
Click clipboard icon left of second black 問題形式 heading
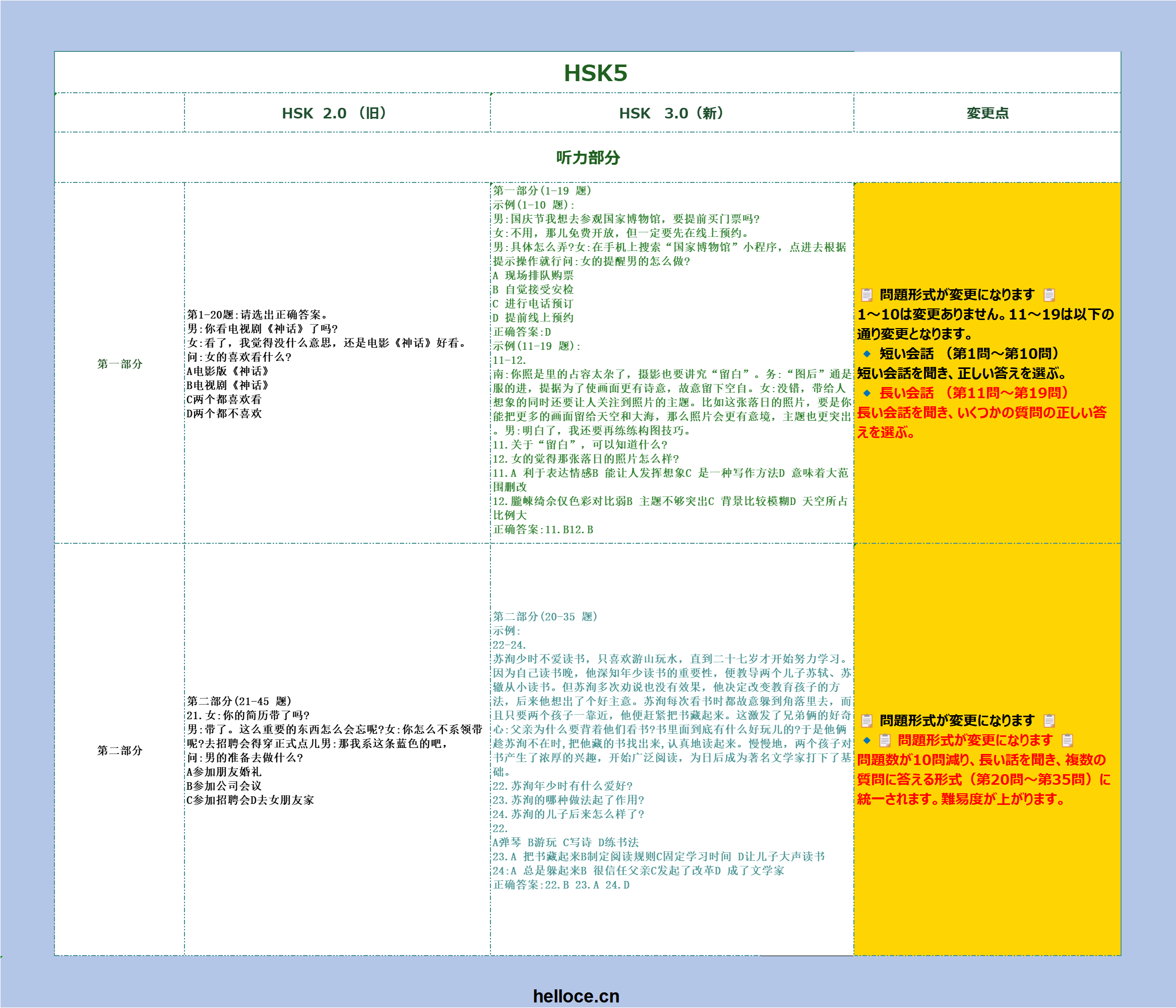point(866,720)
